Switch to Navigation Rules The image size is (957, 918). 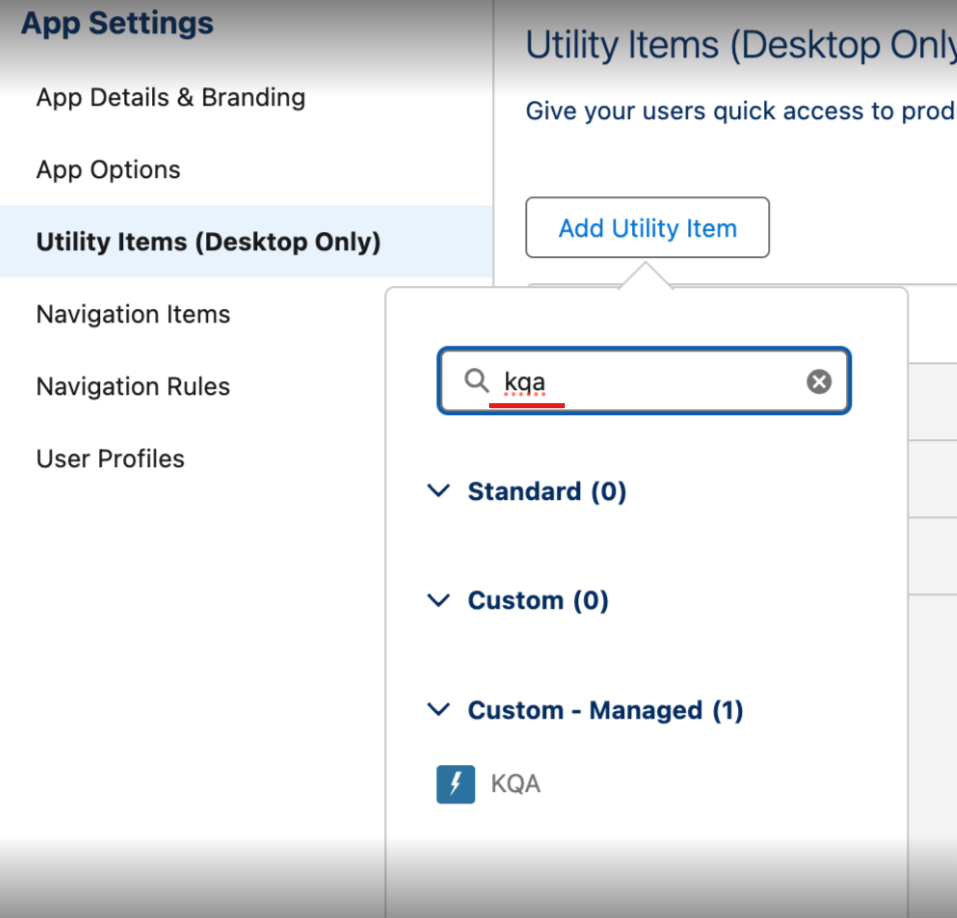[x=133, y=386]
